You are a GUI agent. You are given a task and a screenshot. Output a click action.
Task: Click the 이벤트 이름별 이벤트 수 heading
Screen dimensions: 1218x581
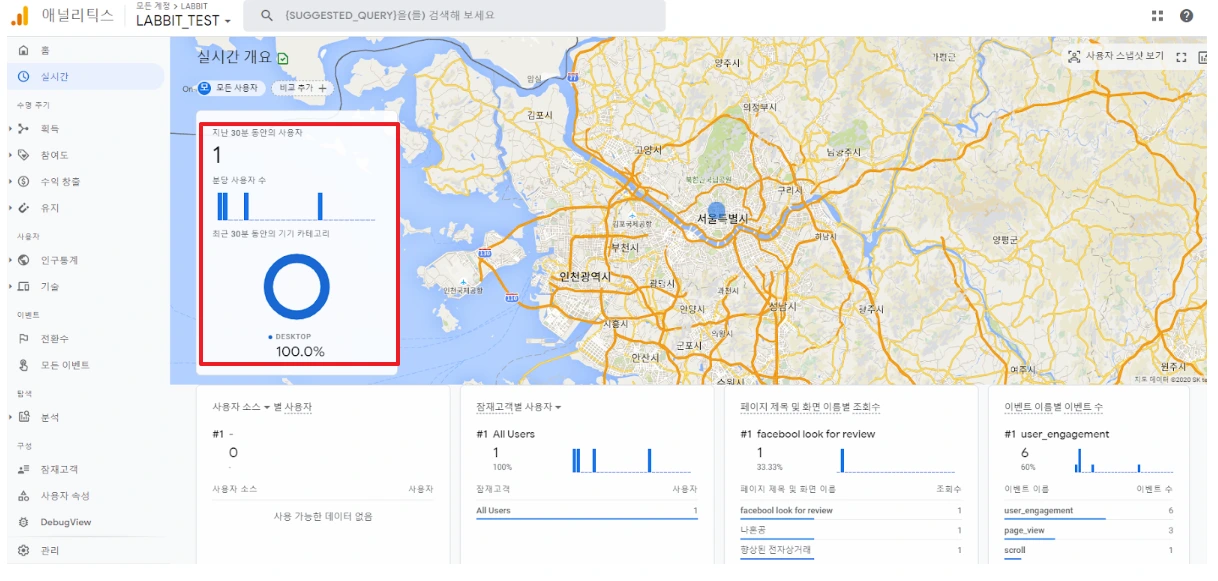[x=1053, y=407]
